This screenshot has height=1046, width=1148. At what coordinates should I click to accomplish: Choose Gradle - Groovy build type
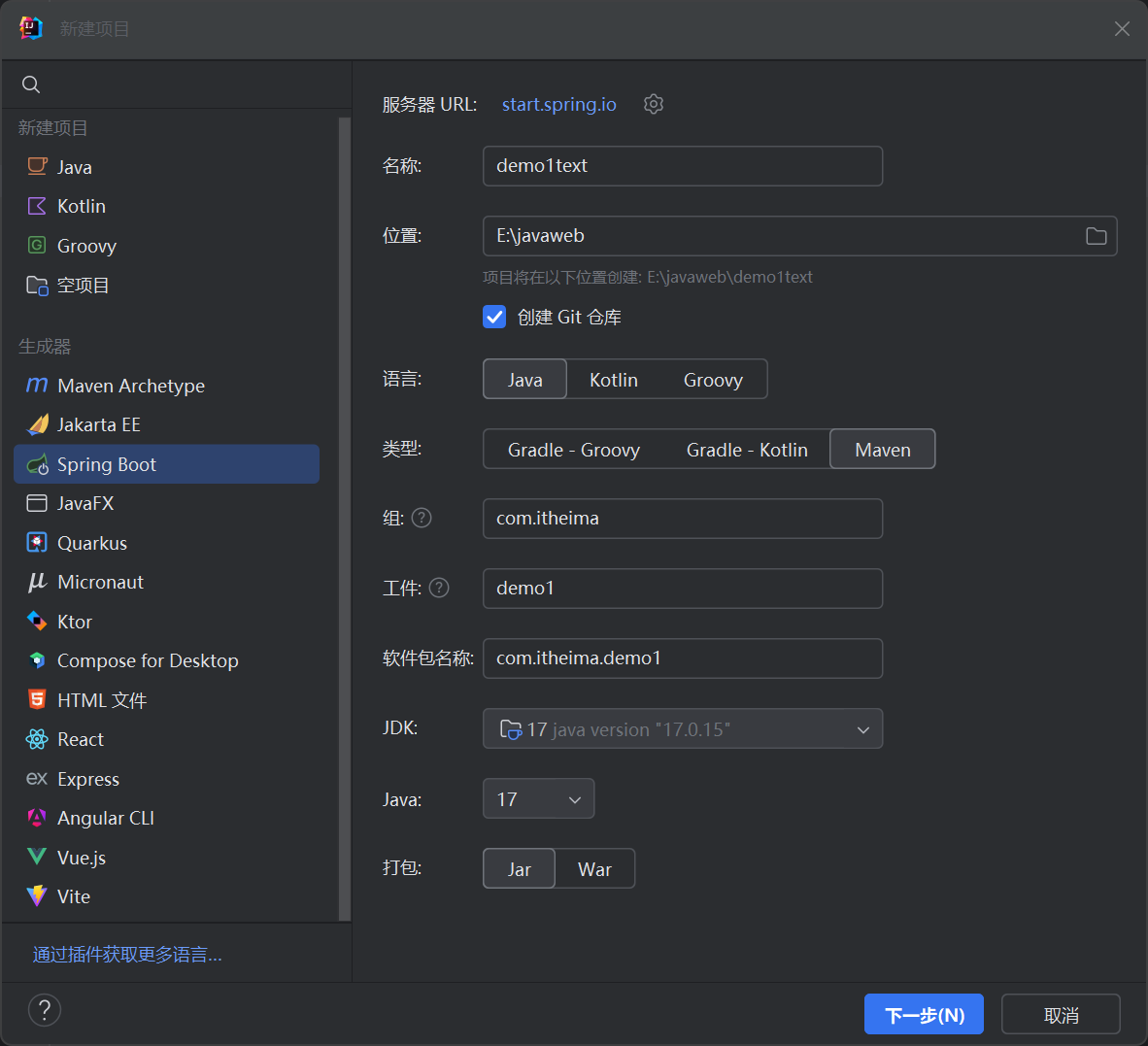tap(574, 450)
